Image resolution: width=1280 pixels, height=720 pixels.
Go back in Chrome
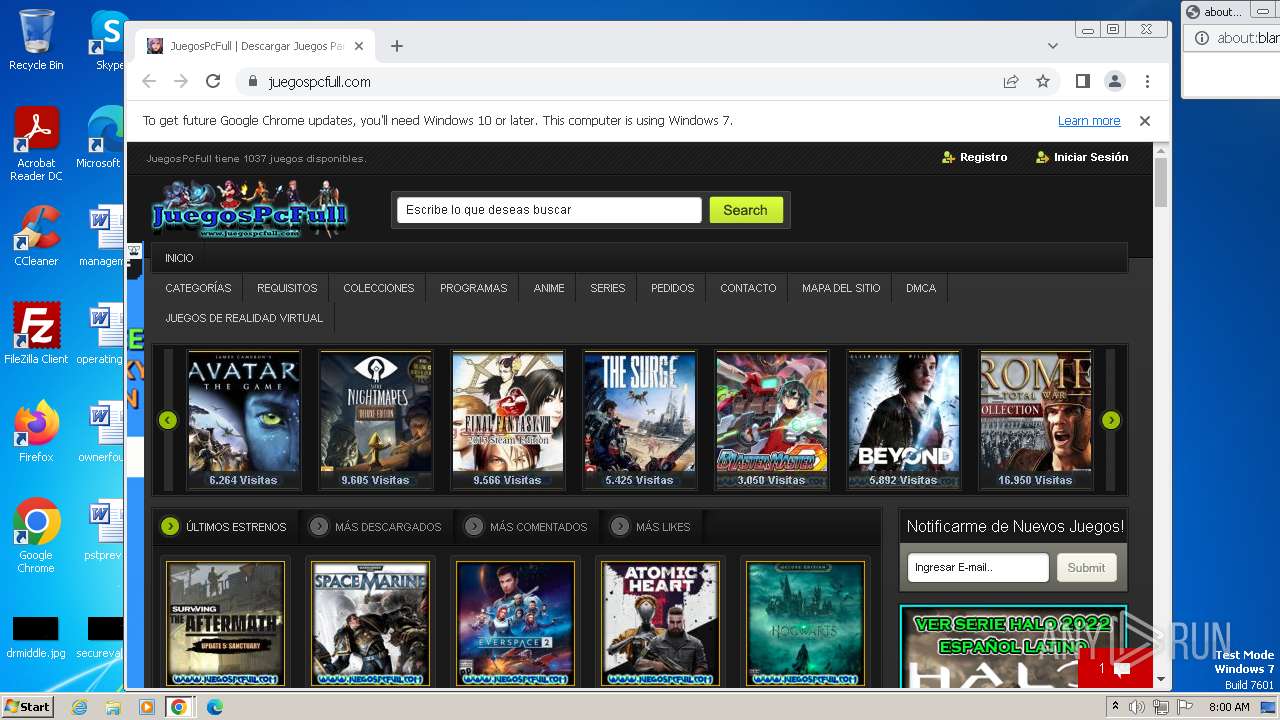coord(149,81)
